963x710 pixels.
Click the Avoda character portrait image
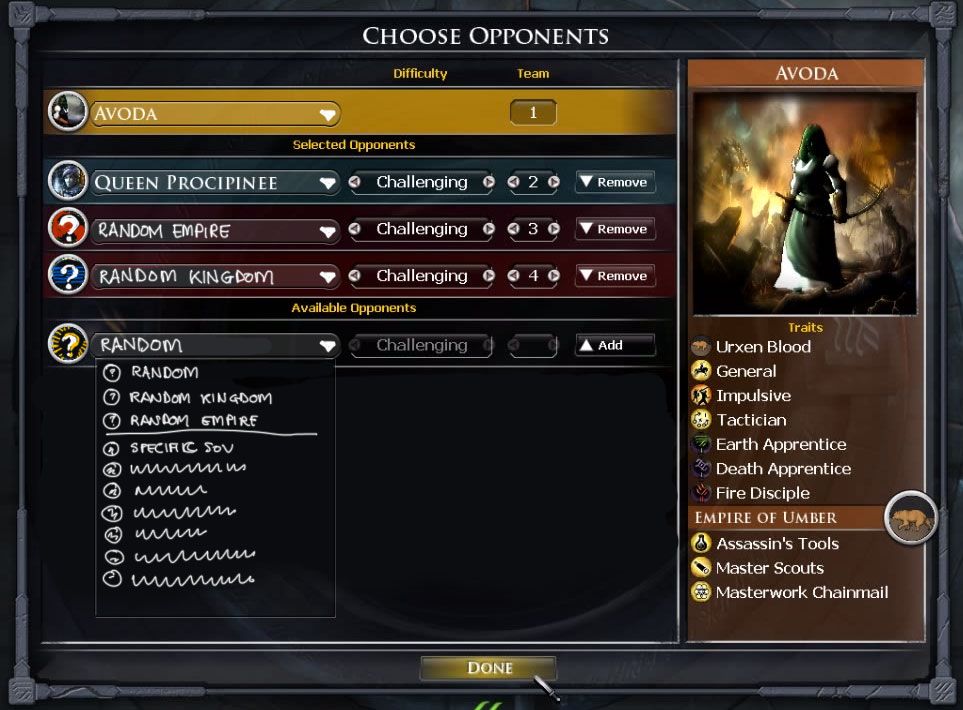coord(805,203)
